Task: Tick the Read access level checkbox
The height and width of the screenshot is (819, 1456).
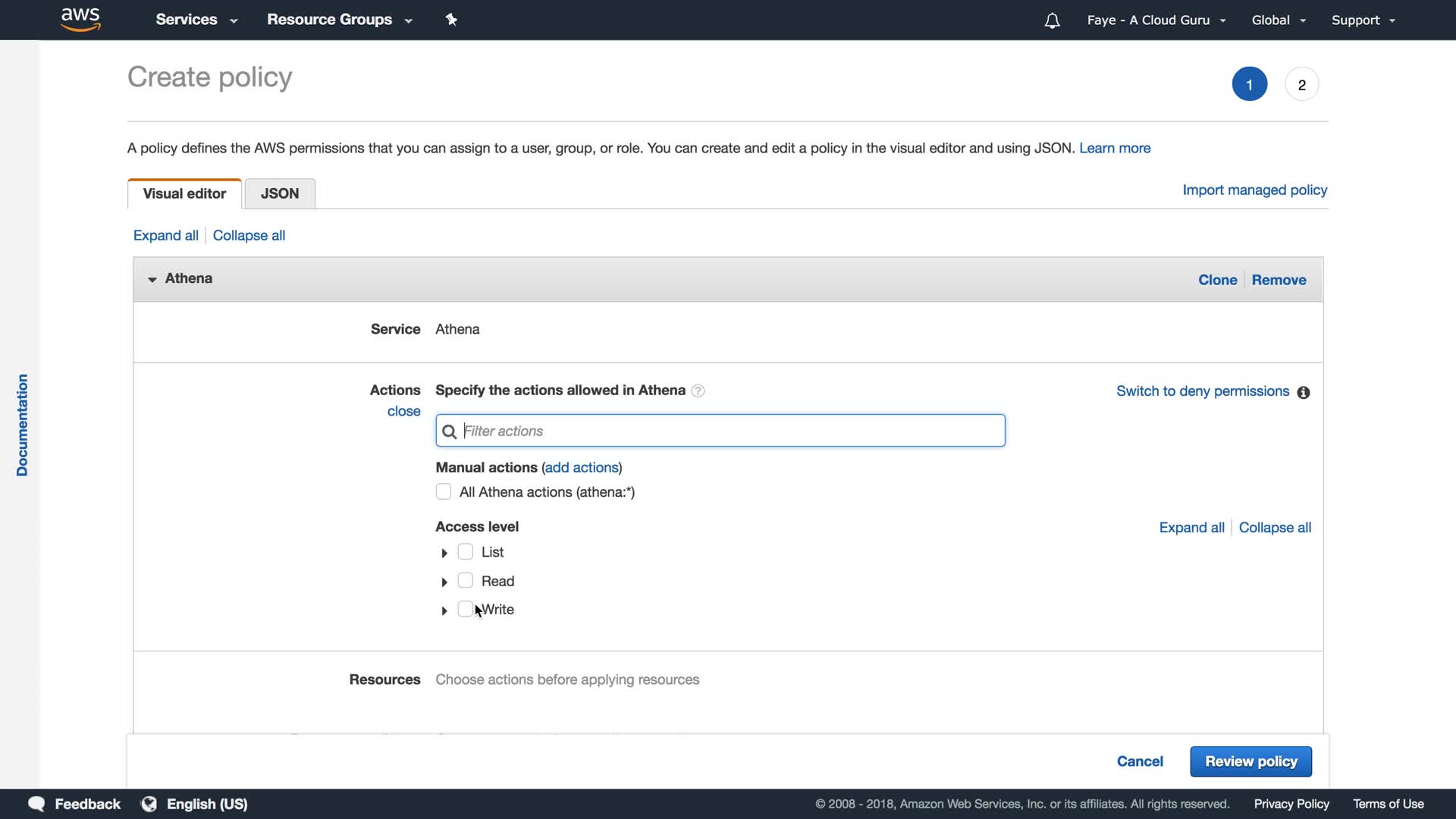Action: (466, 580)
